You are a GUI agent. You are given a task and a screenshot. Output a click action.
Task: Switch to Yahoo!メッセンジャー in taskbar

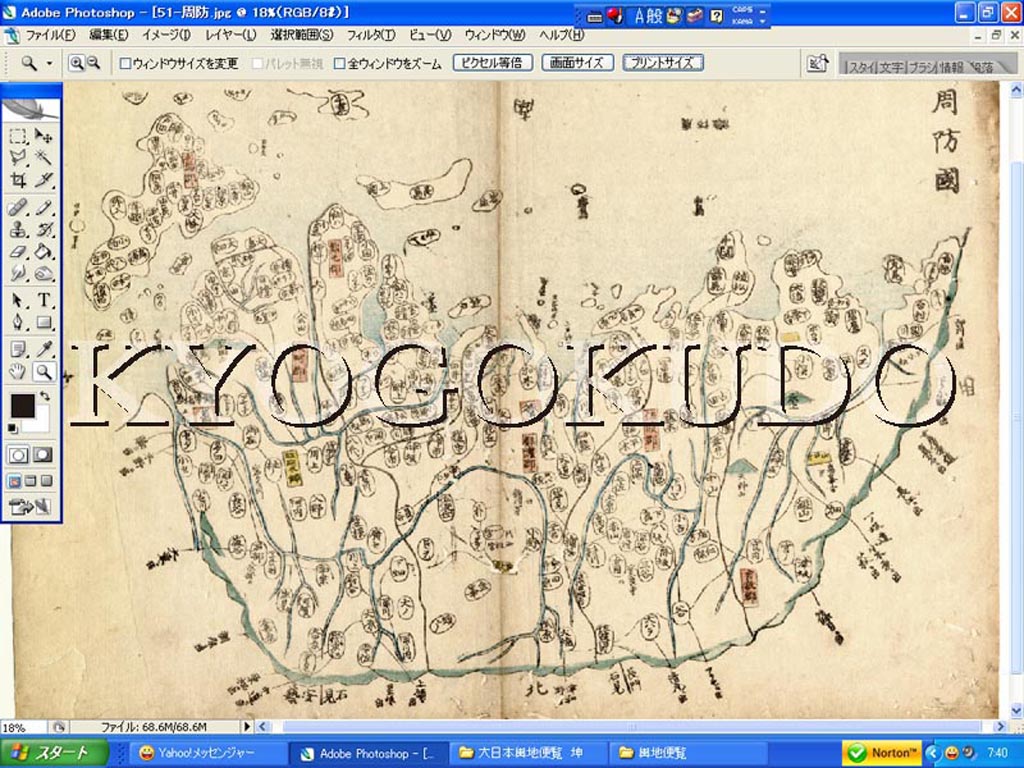(208, 753)
